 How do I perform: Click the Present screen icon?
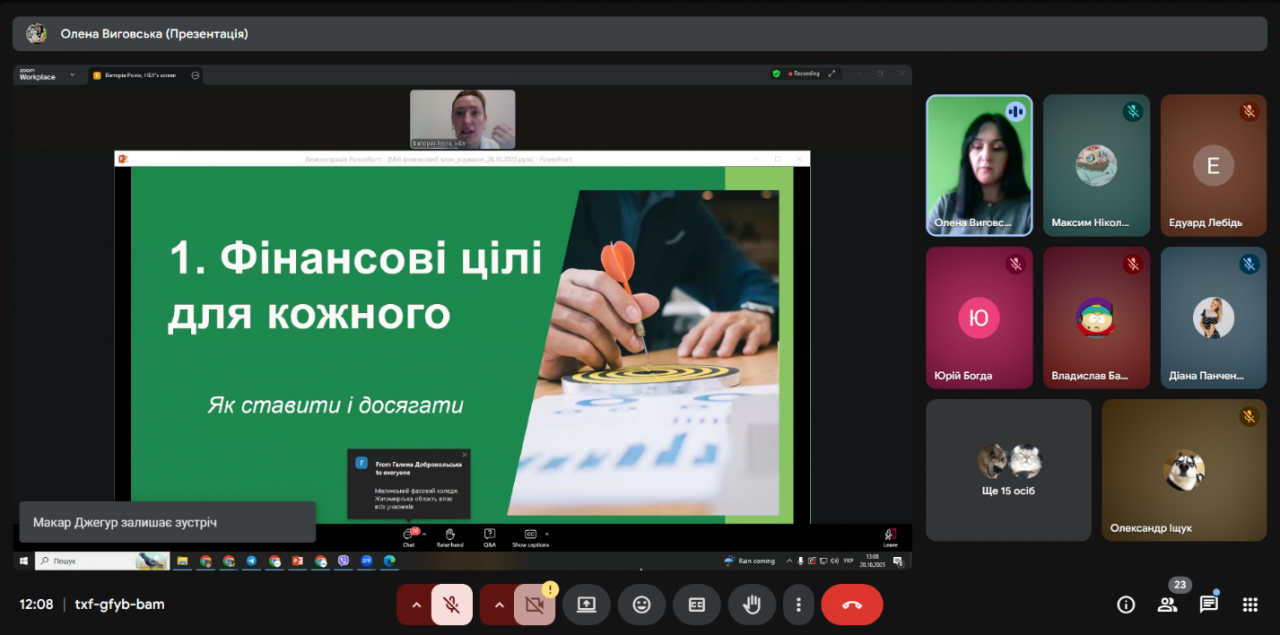pos(586,604)
